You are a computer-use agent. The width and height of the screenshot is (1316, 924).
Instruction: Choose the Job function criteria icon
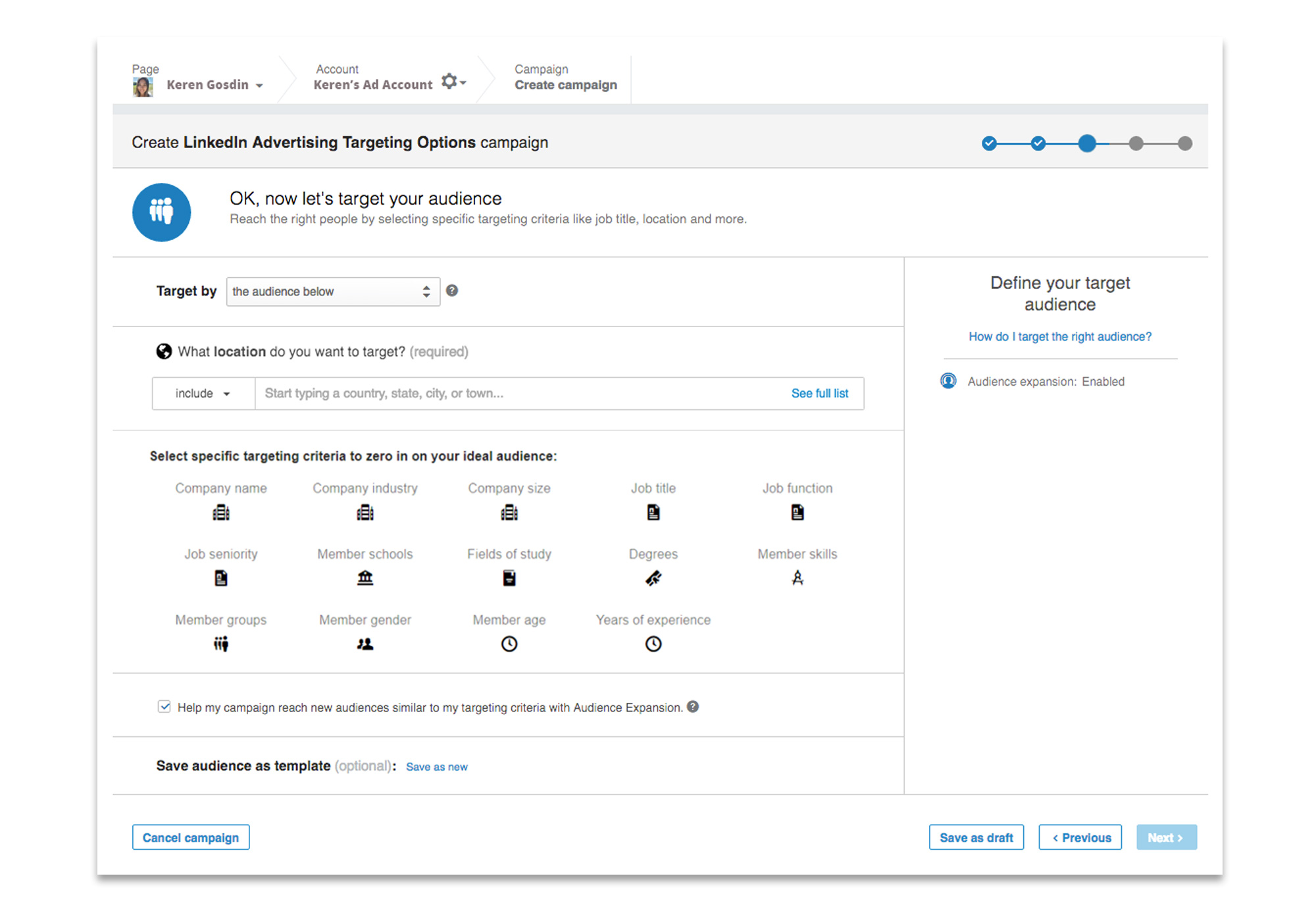pos(797,513)
